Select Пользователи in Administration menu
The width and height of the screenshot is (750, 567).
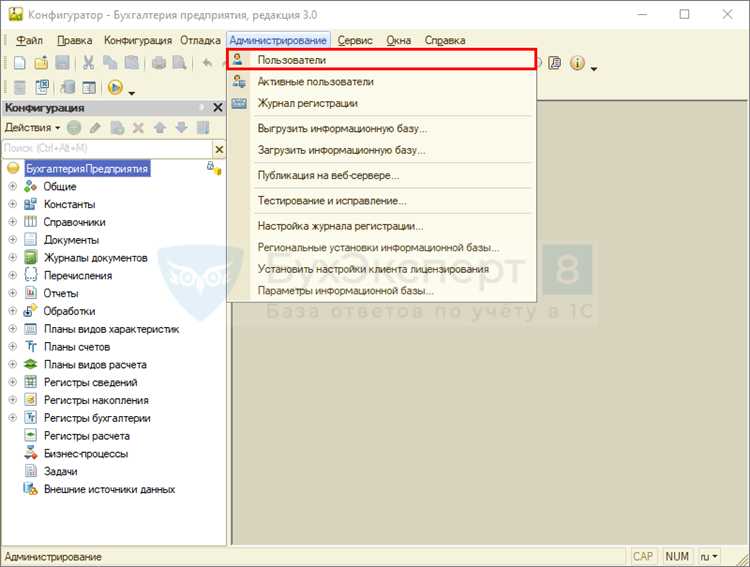[x=291, y=60]
